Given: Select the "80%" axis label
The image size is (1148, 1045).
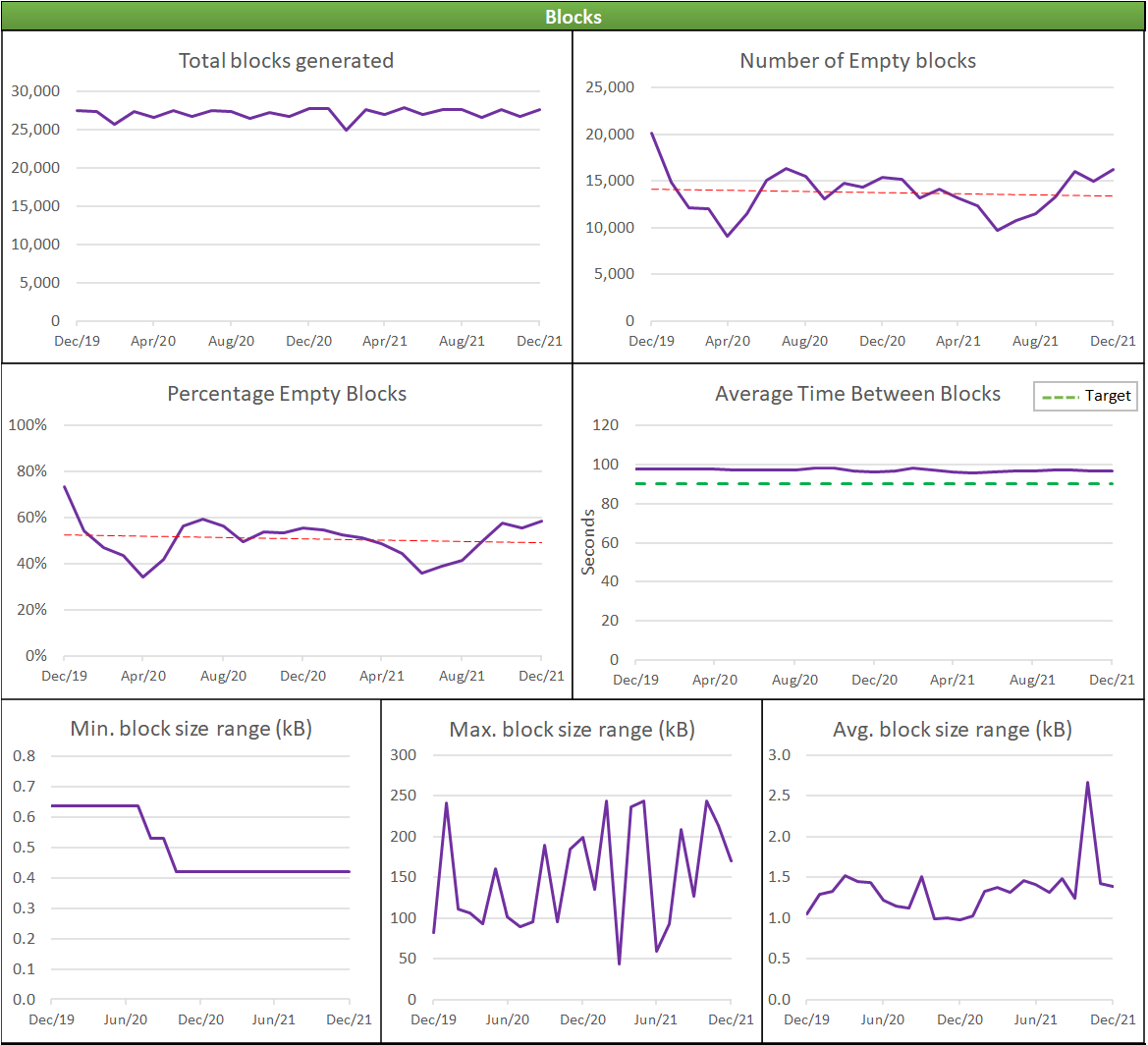Looking at the screenshot, I should 31,471.
